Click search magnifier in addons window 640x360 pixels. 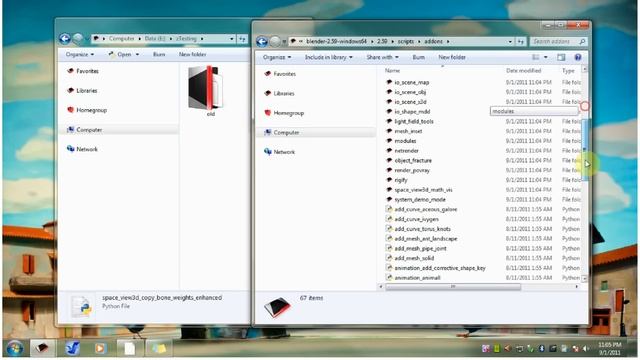[582, 41]
